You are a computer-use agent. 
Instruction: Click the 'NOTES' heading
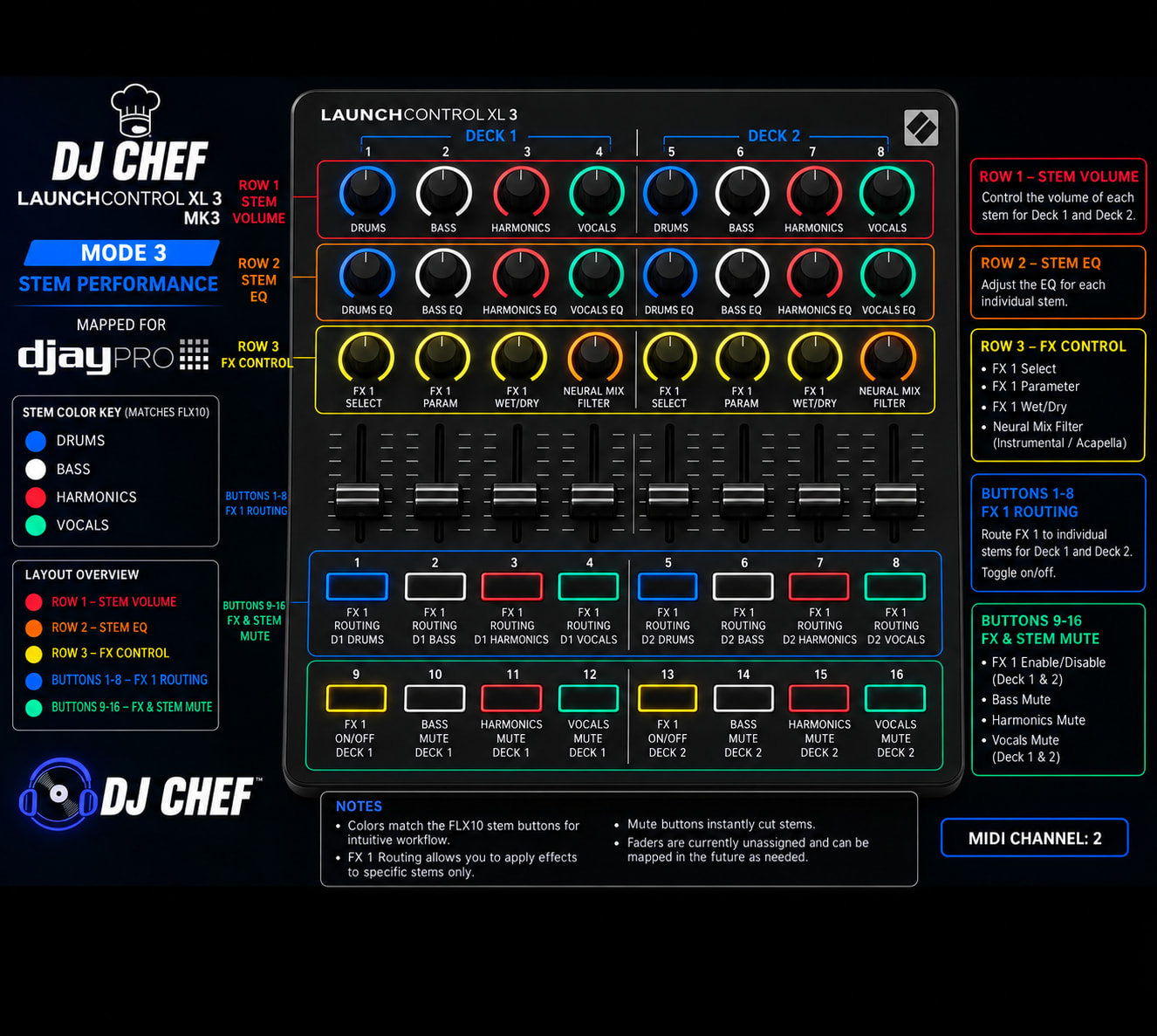pos(359,806)
